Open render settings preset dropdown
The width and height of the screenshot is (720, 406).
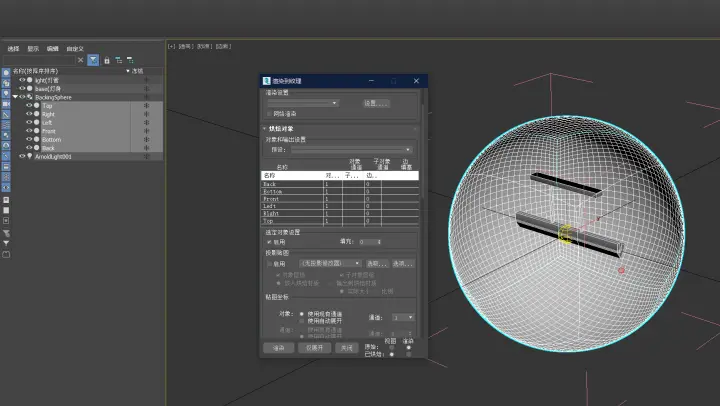pyautogui.click(x=334, y=103)
